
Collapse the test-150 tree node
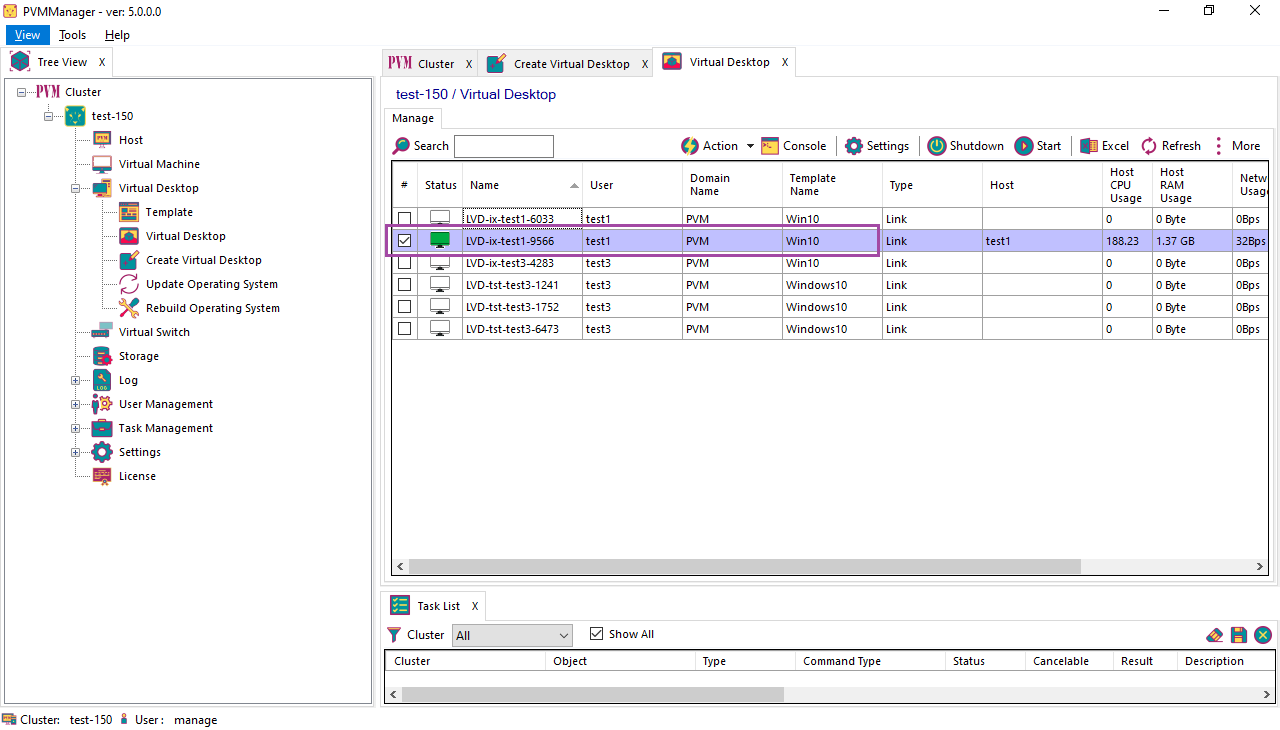point(48,116)
